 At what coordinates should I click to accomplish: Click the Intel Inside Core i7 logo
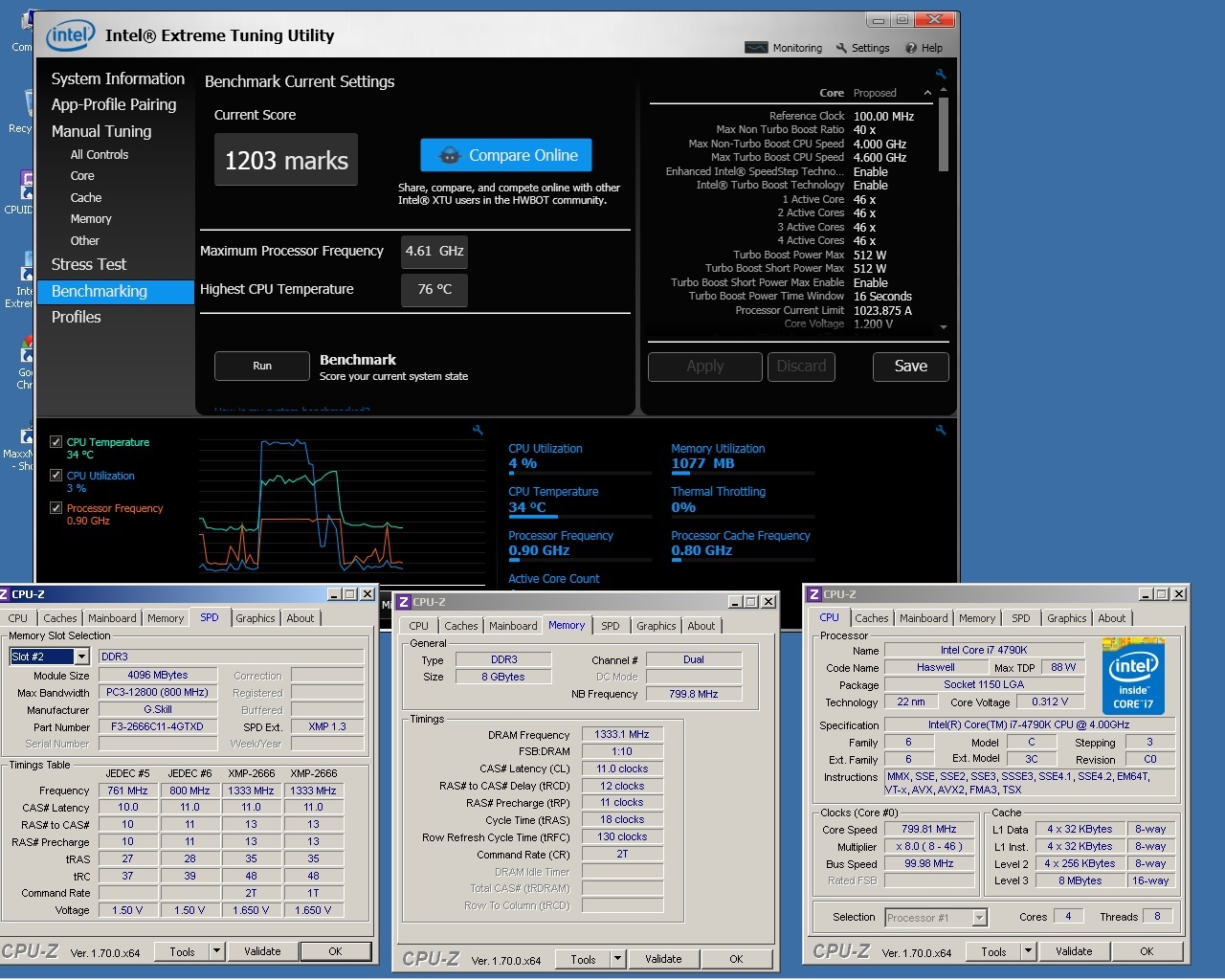tap(1134, 676)
